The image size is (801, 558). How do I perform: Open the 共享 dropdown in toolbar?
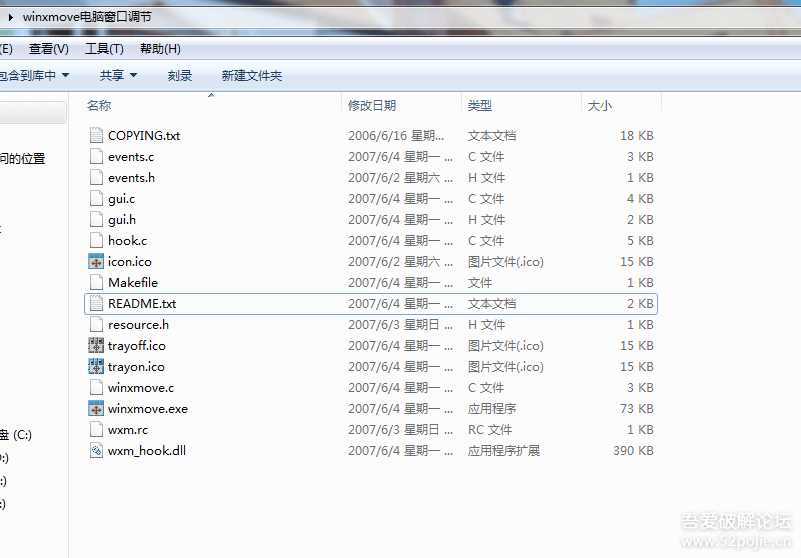(118, 75)
